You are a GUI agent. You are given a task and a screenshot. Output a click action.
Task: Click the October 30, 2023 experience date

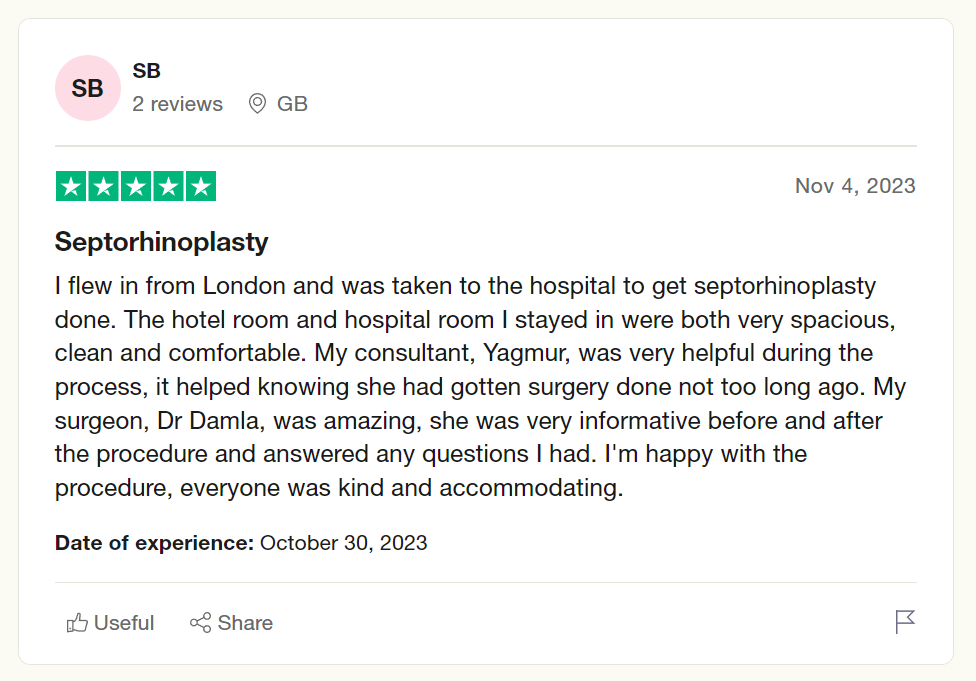point(343,543)
